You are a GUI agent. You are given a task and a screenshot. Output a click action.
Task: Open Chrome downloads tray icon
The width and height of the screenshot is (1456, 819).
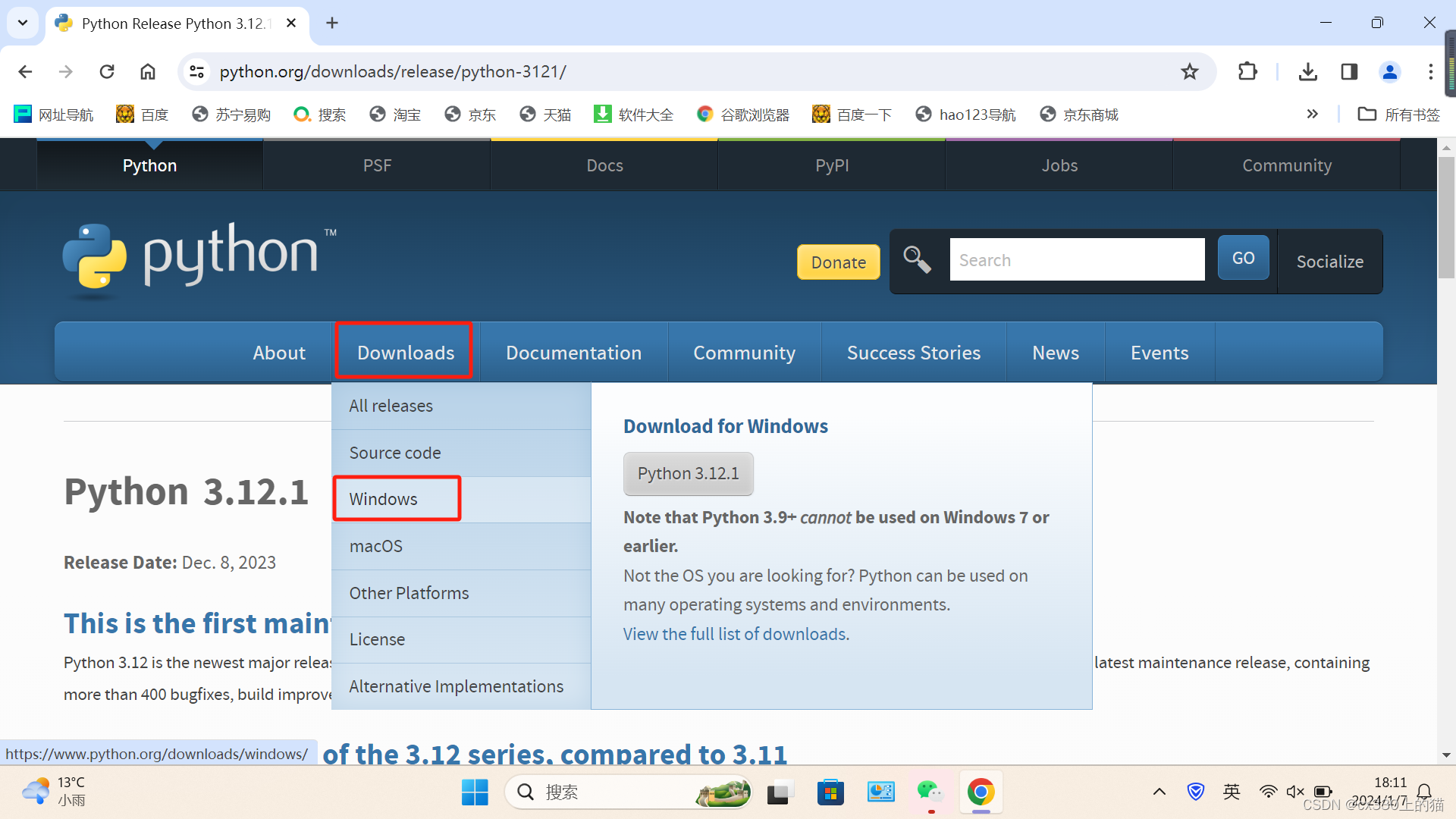[1307, 71]
